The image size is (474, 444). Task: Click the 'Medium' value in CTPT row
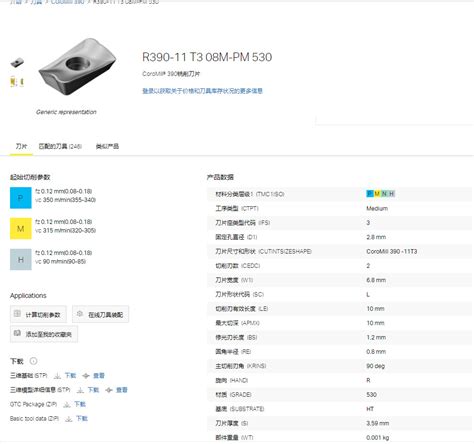(377, 208)
